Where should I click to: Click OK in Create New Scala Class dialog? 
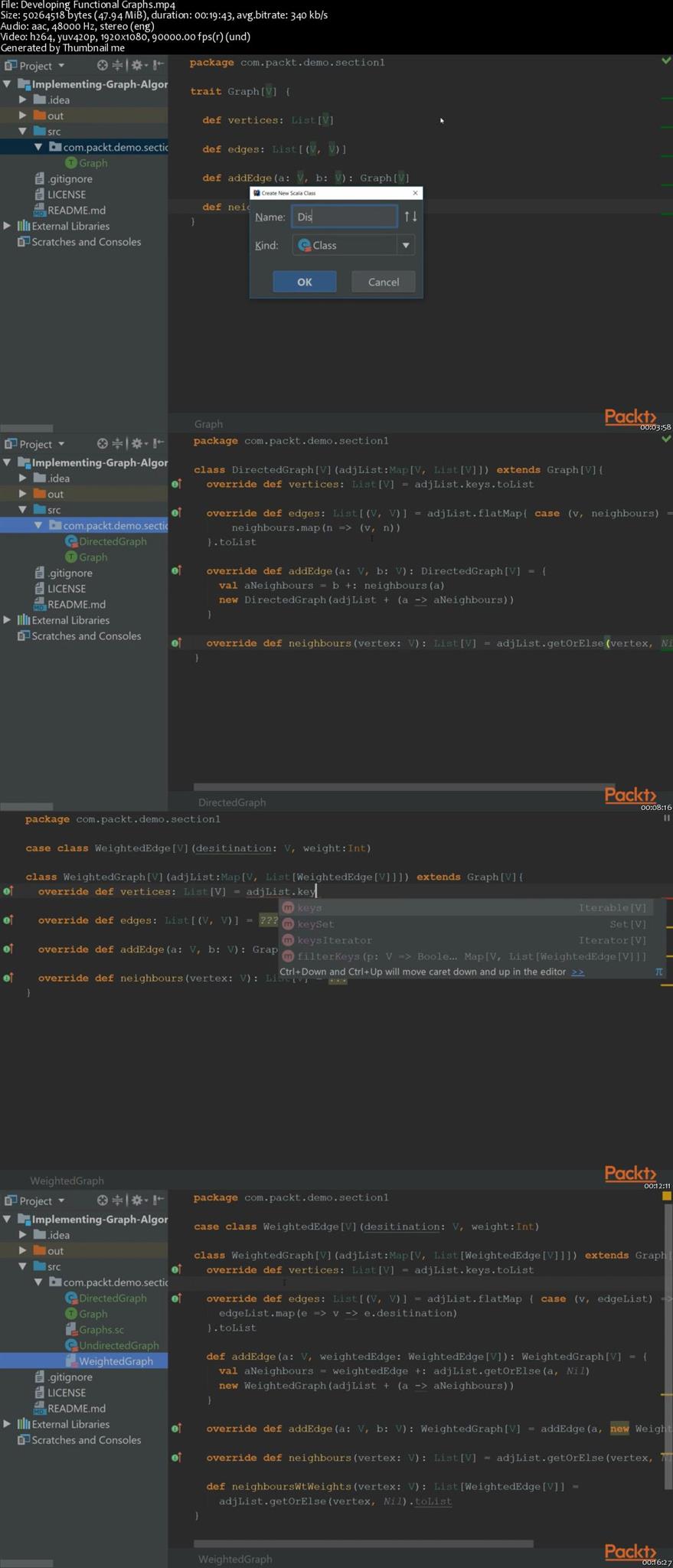304,282
